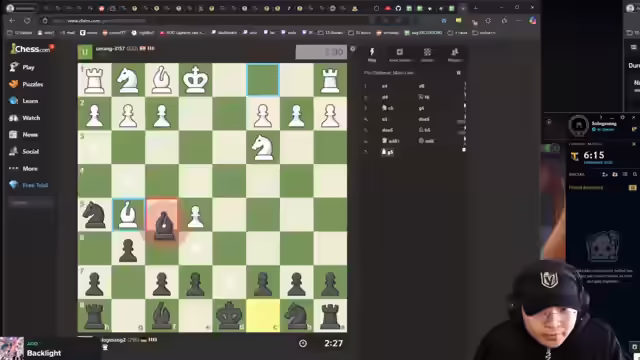Viewport: 640px width, 360px height.
Task: Select the white rook in top-right corner
Action: 330,80
